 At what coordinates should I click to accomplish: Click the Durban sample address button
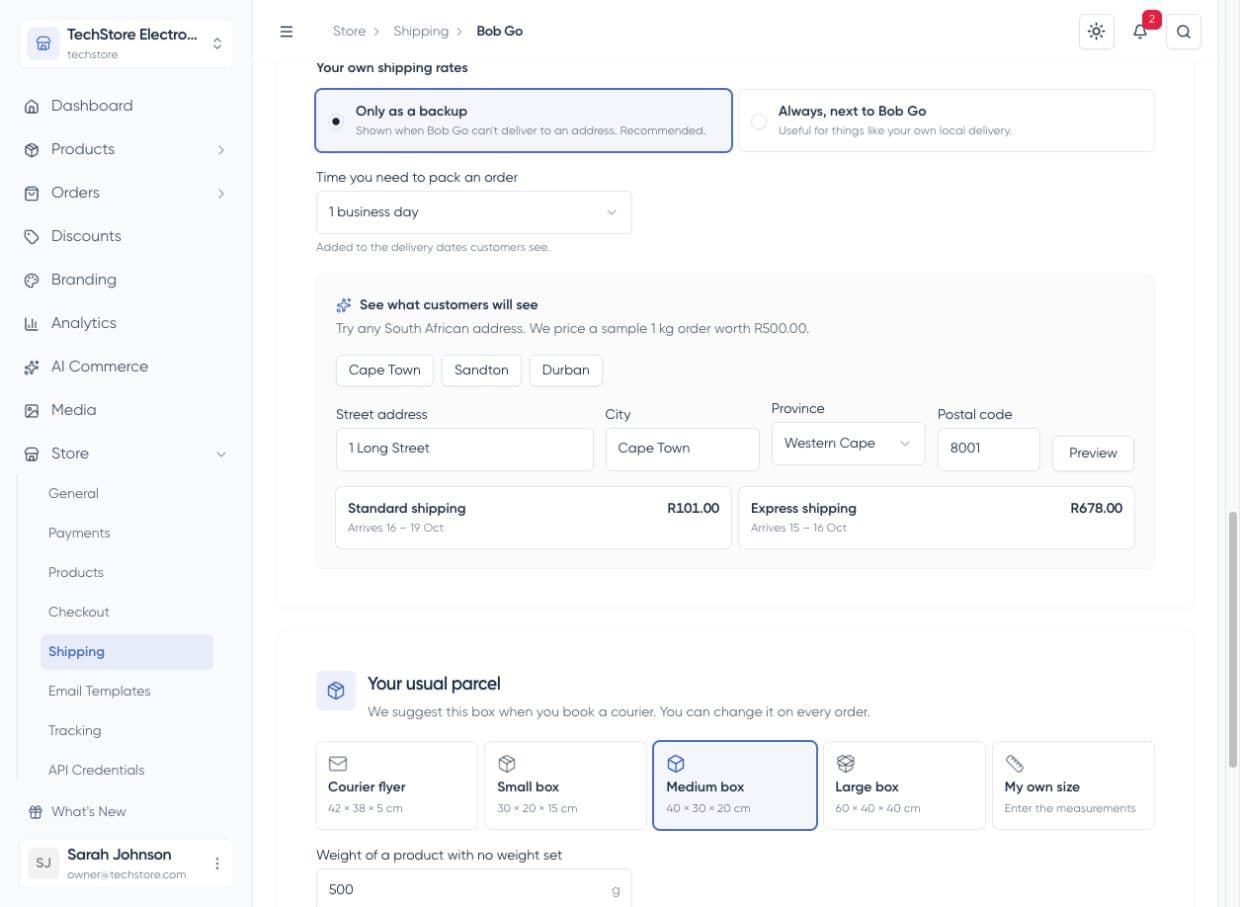(x=566, y=370)
